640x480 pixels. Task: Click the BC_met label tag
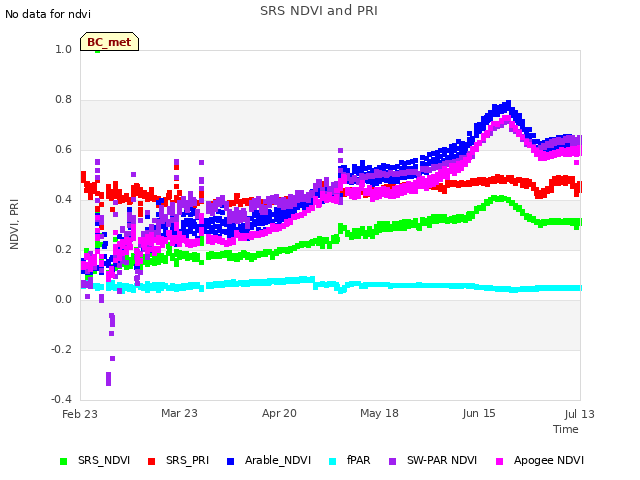109,42
